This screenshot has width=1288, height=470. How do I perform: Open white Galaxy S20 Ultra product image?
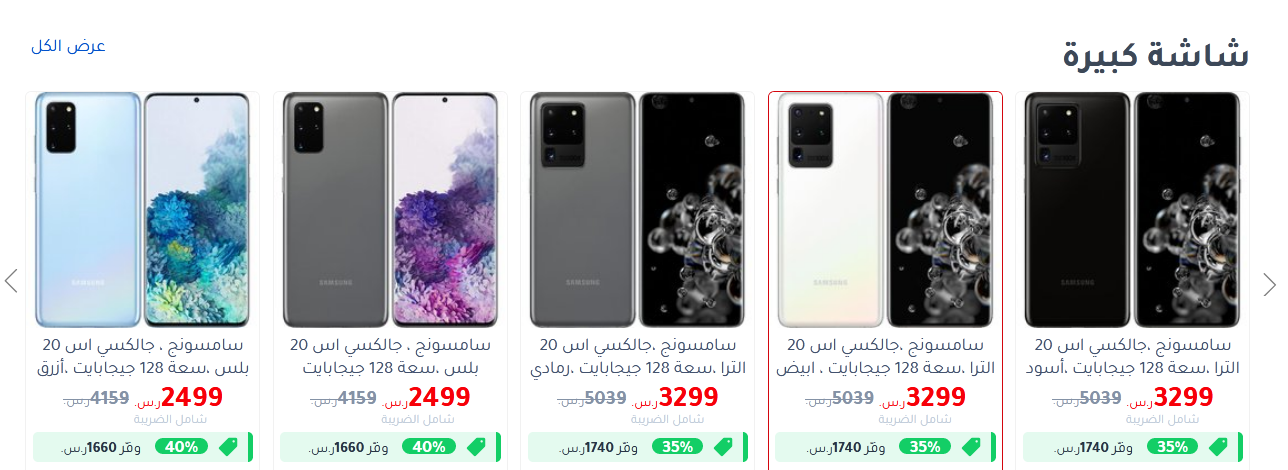point(885,210)
